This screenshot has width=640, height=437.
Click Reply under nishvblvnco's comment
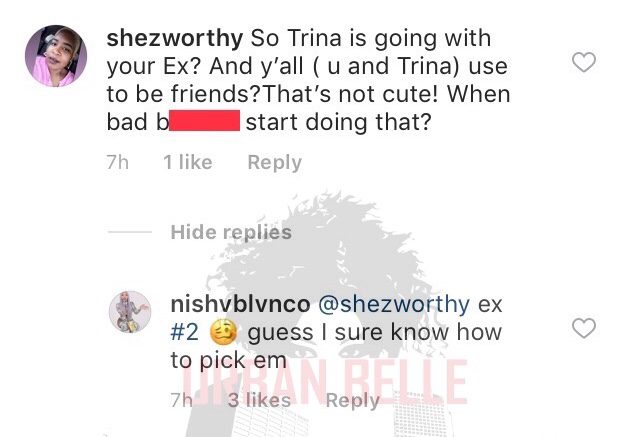tap(353, 400)
